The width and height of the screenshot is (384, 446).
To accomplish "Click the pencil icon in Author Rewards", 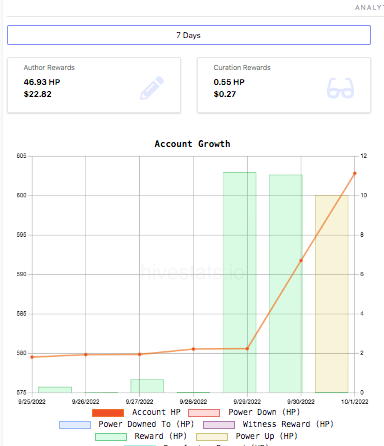I will pyautogui.click(x=152, y=88).
